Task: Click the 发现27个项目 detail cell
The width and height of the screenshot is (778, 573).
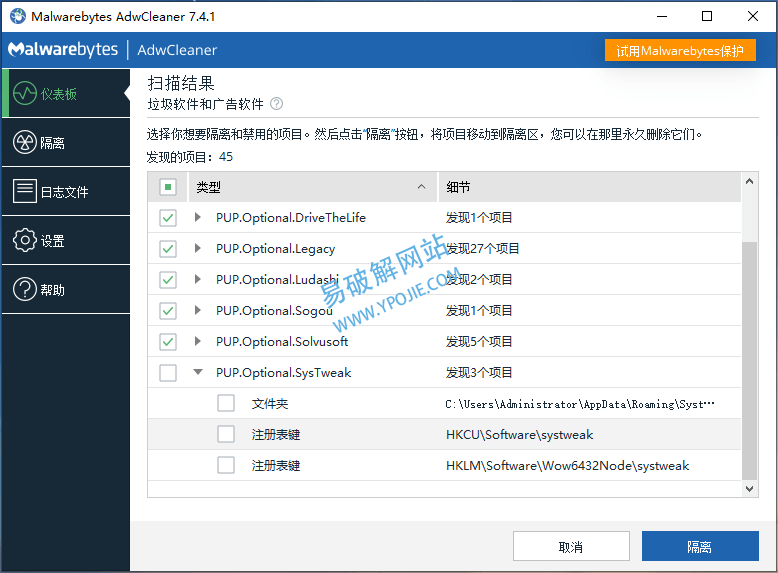Action: [482, 249]
